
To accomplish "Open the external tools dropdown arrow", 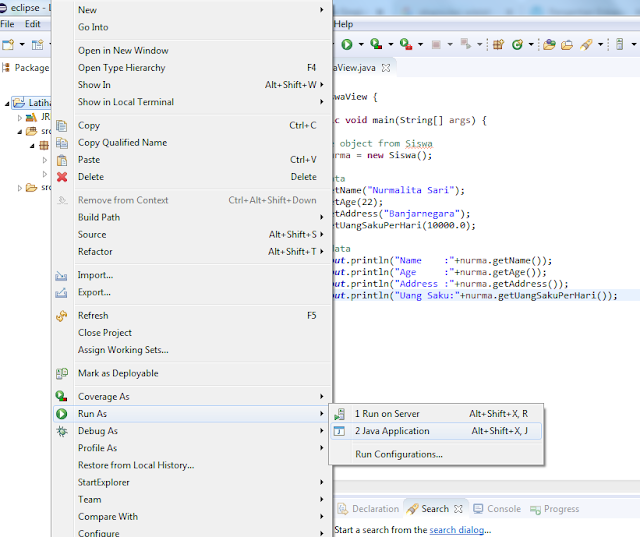I will pyautogui.click(x=420, y=44).
